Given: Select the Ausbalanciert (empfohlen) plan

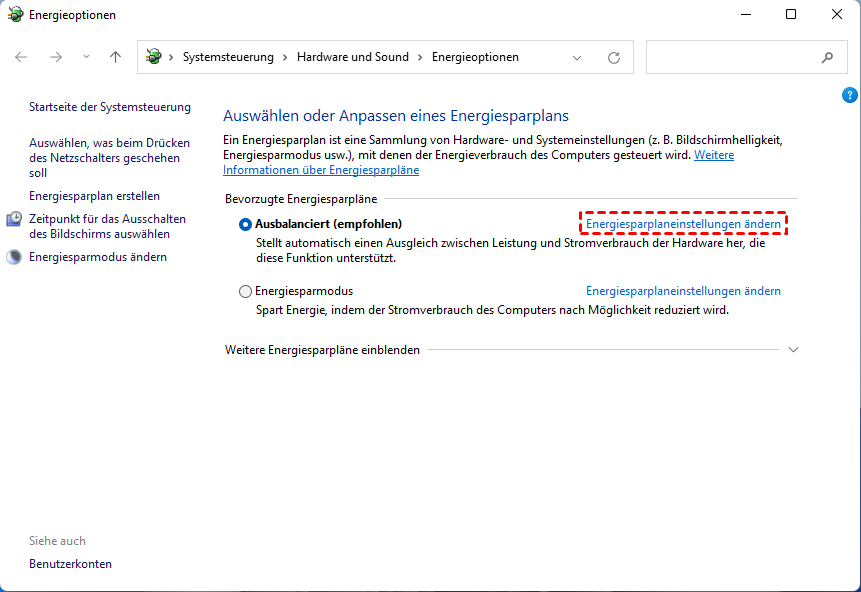Looking at the screenshot, I should [x=245, y=224].
